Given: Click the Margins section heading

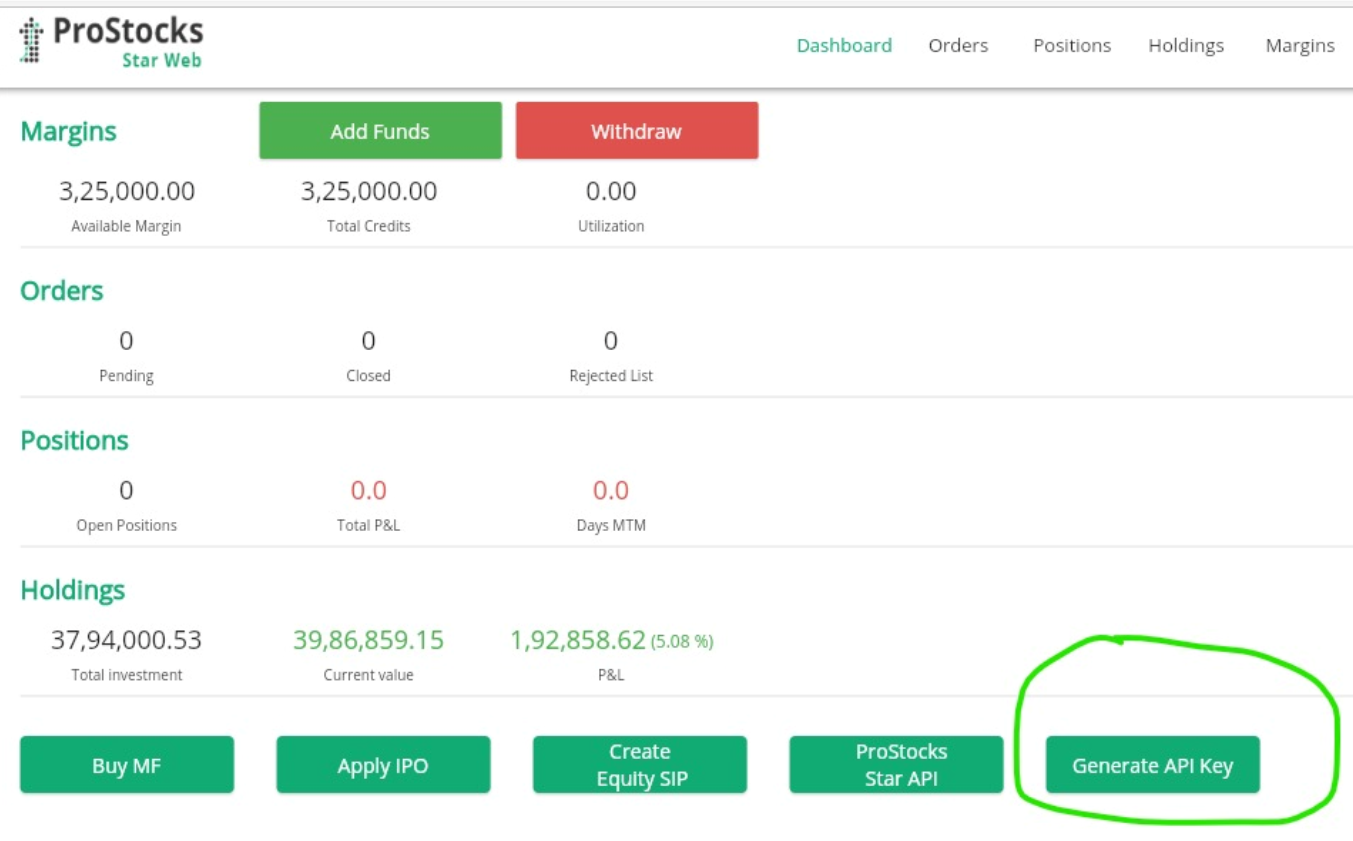Looking at the screenshot, I should pyautogui.click(x=68, y=132).
